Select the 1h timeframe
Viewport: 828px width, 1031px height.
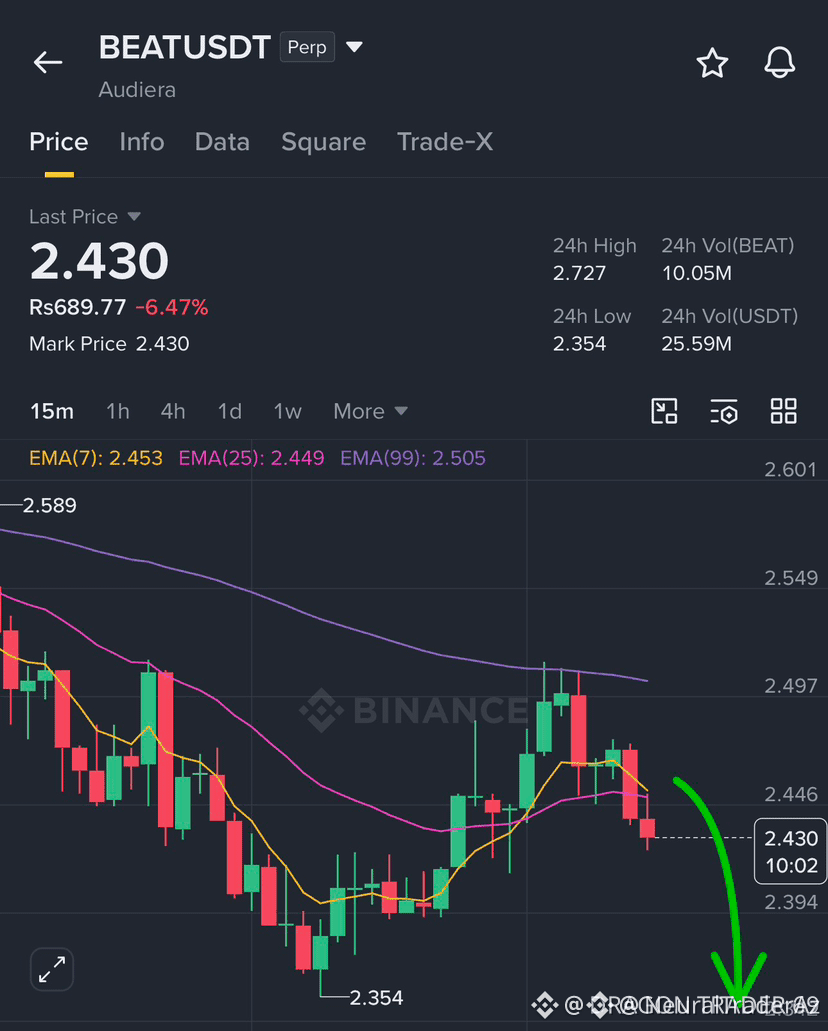[x=118, y=412]
